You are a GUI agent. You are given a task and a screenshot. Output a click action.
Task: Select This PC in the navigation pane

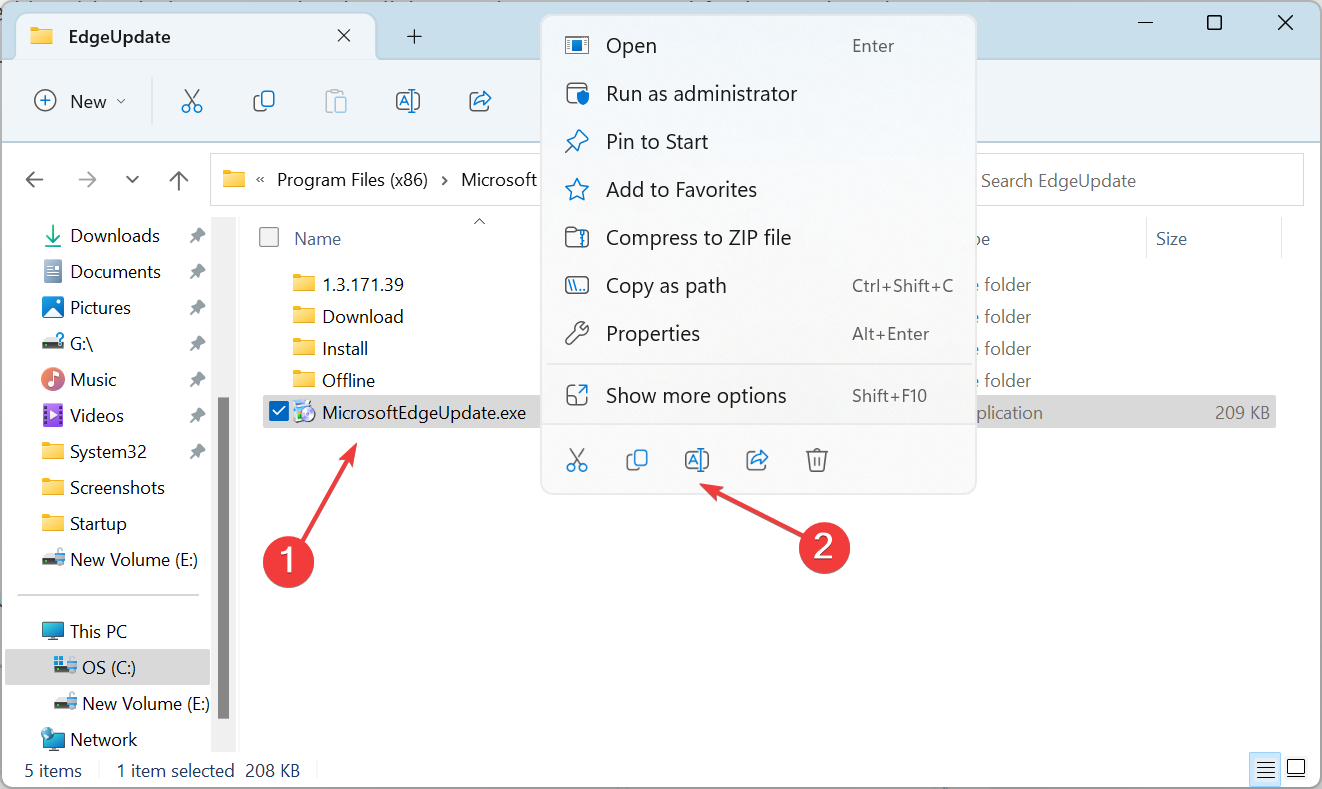point(98,632)
